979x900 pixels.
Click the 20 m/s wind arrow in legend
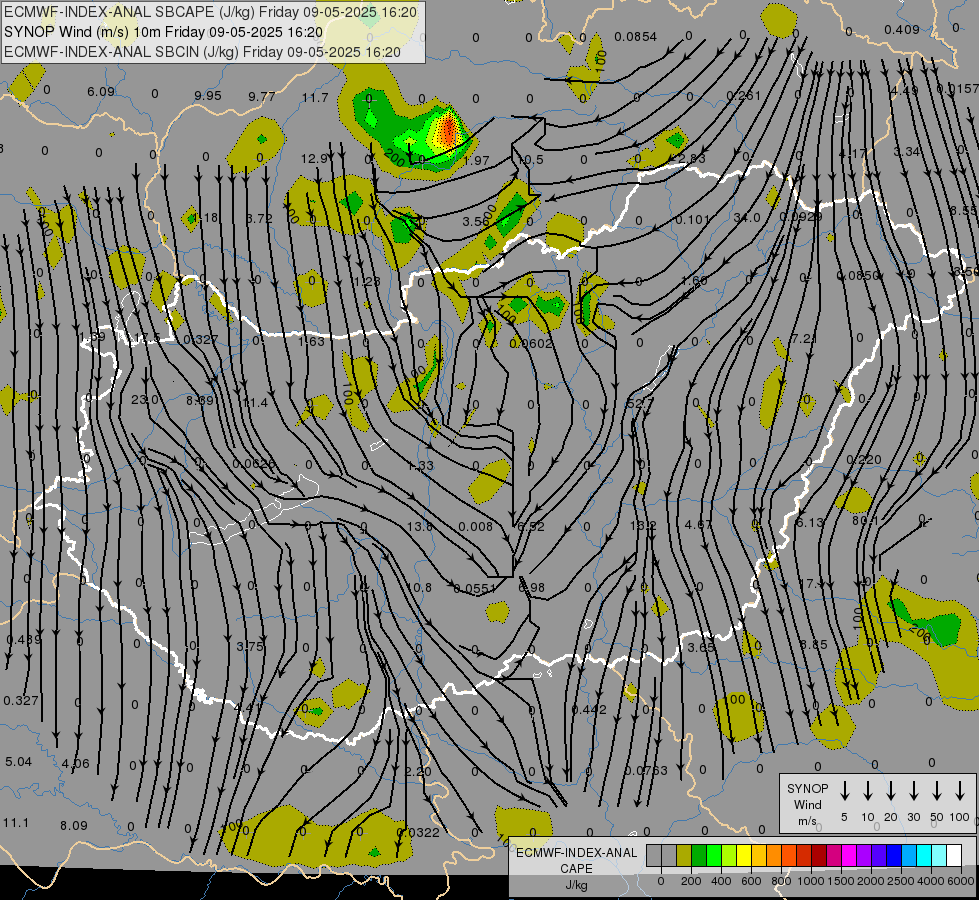click(x=891, y=791)
